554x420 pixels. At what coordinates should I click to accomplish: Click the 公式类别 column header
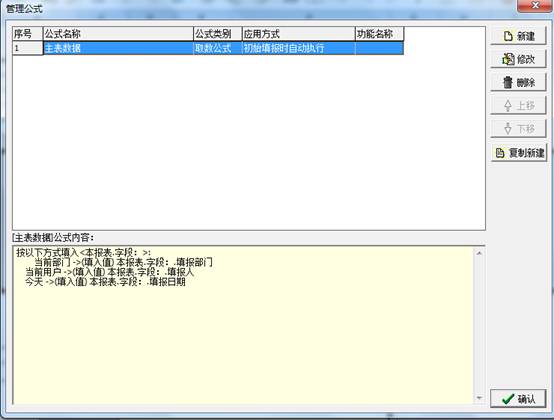218,34
